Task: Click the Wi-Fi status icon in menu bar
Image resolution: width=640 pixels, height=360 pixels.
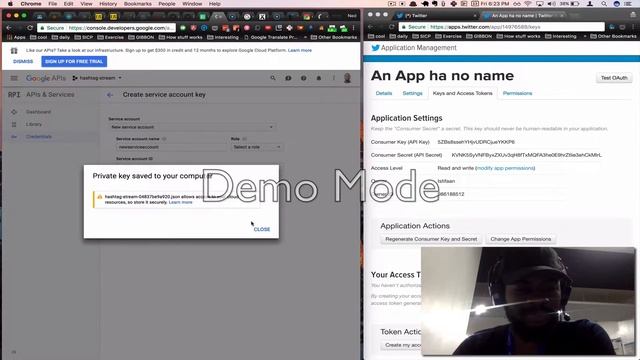Action: pos(528,4)
